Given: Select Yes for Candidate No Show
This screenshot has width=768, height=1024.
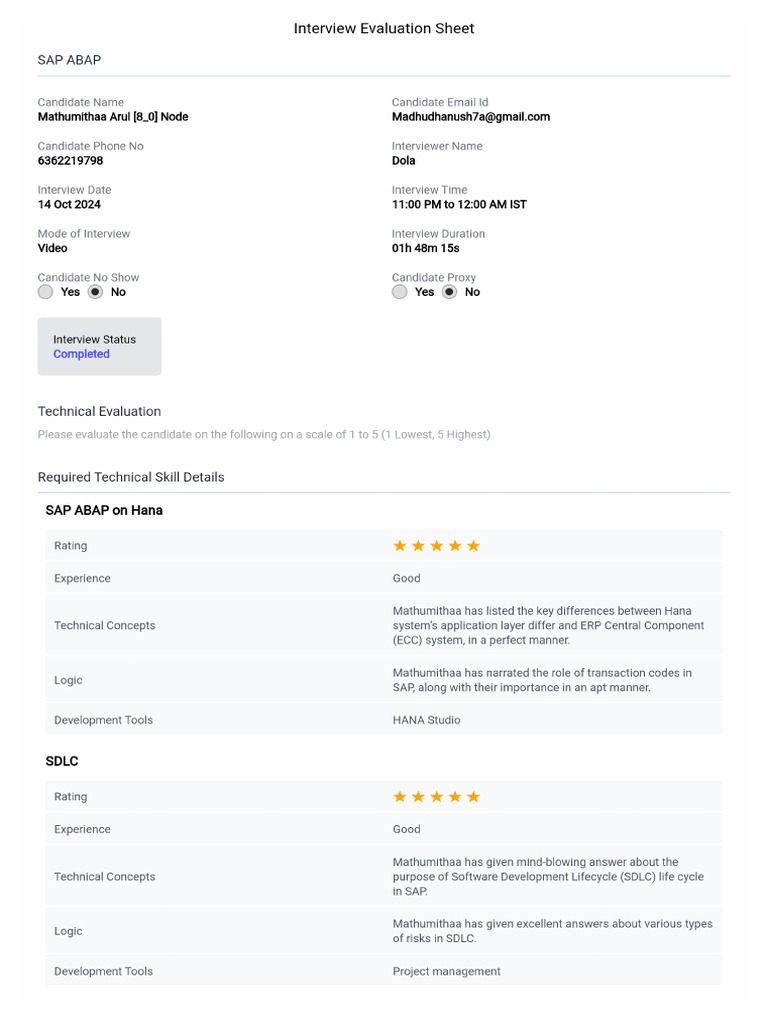Looking at the screenshot, I should click(x=46, y=292).
